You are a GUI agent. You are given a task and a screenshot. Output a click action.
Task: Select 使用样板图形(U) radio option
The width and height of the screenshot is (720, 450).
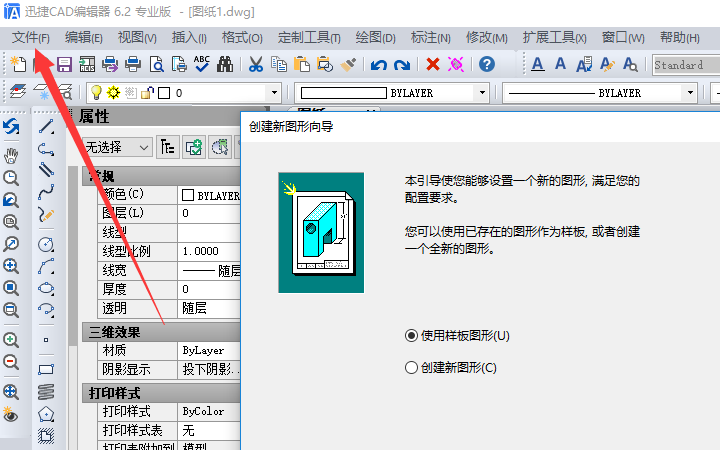(457, 336)
